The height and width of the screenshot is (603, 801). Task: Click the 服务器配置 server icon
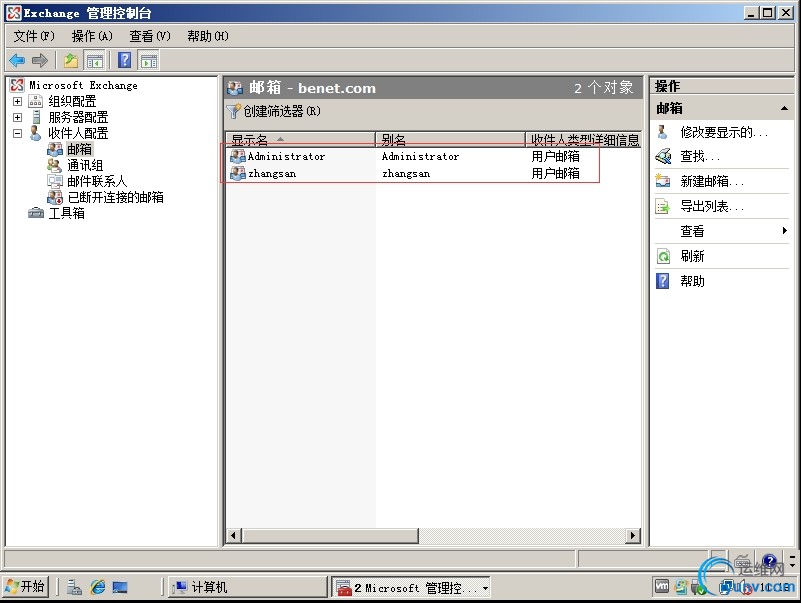click(x=36, y=117)
